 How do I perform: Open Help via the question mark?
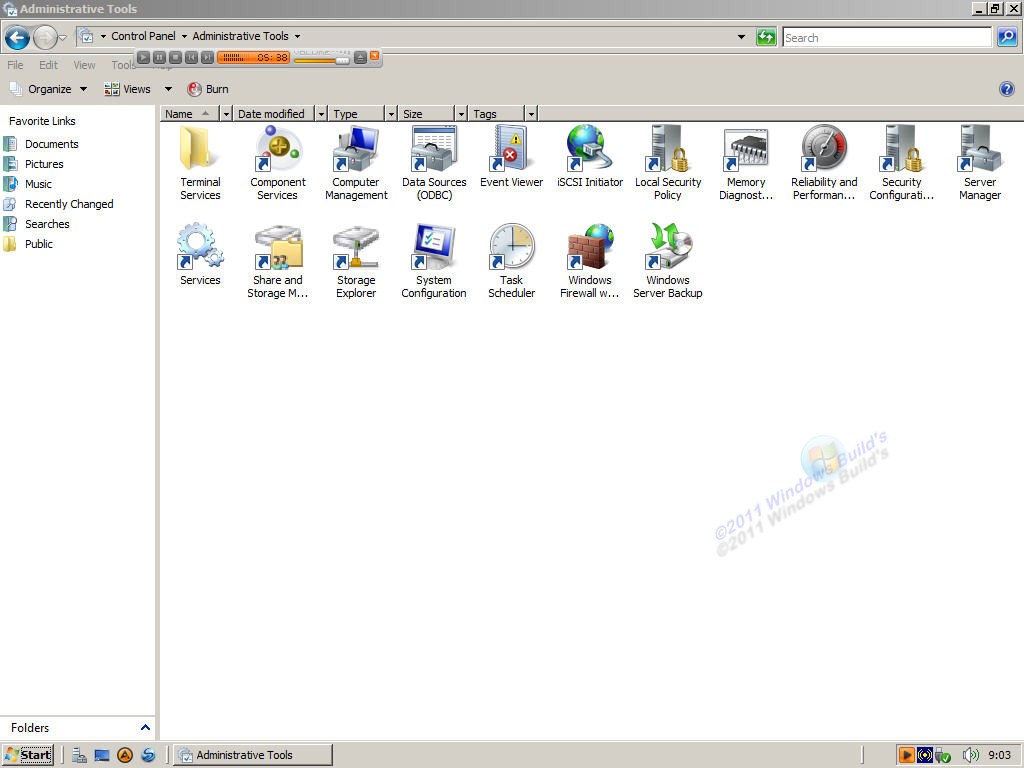pos(1006,89)
